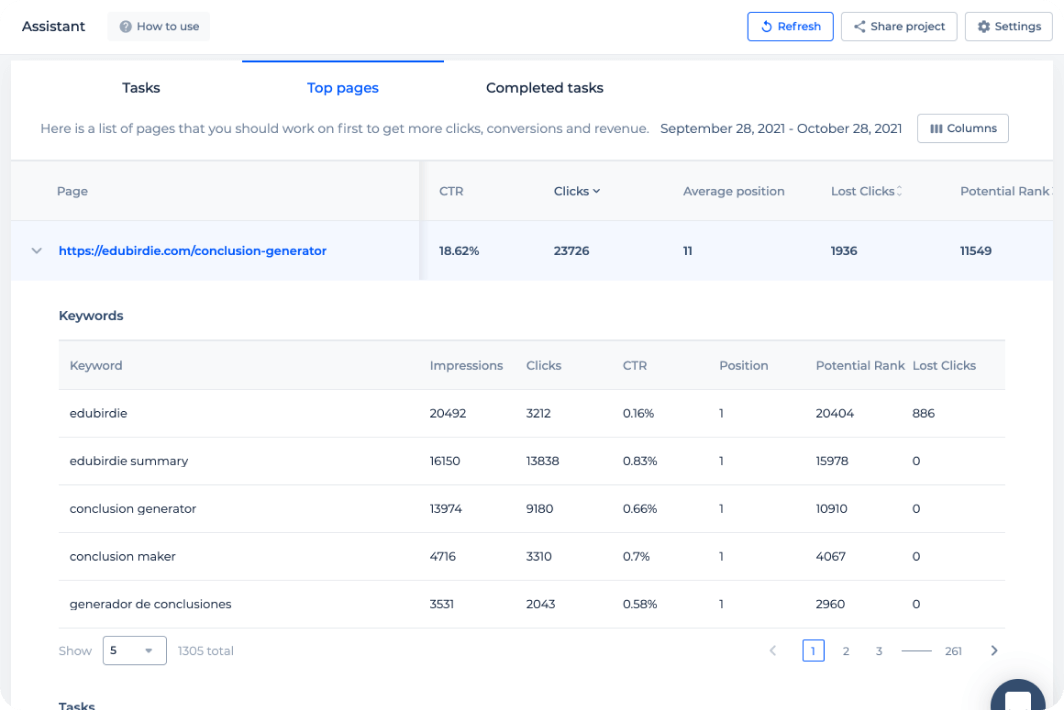The image size is (1064, 710).
Task: Click the Refresh button
Action: pyautogui.click(x=790, y=26)
